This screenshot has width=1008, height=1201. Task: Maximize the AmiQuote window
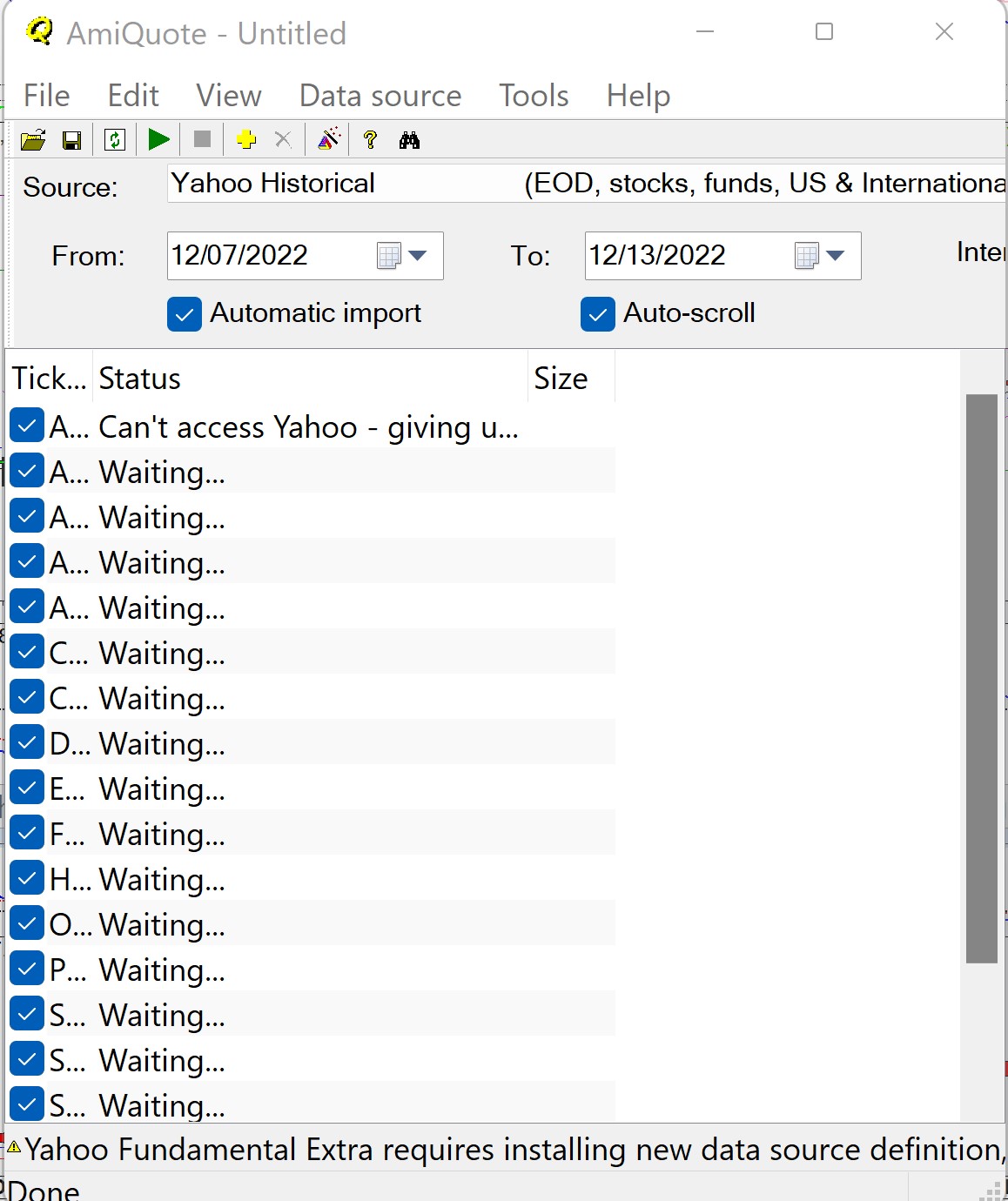point(824,32)
